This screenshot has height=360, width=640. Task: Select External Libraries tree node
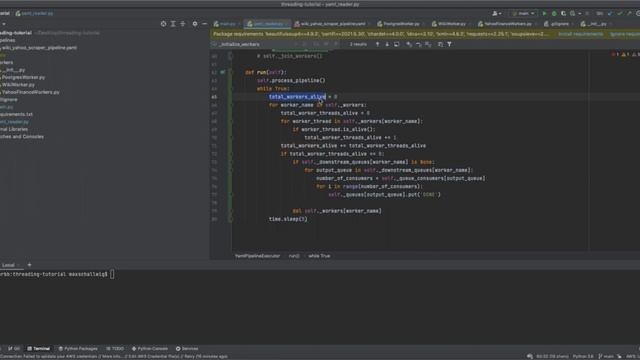pyautogui.click(x=14, y=129)
